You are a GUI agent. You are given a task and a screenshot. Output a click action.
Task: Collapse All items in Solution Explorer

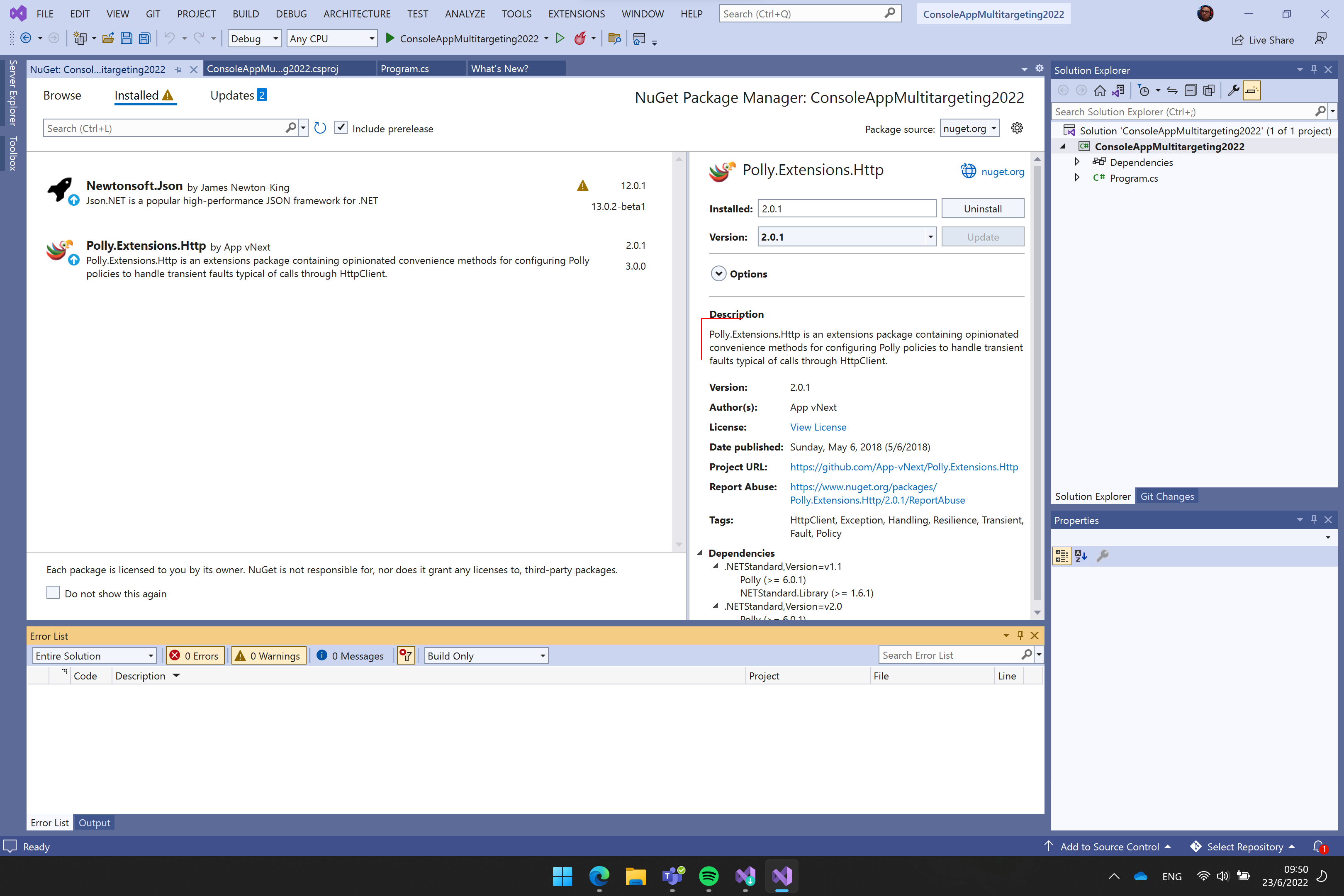(1191, 90)
